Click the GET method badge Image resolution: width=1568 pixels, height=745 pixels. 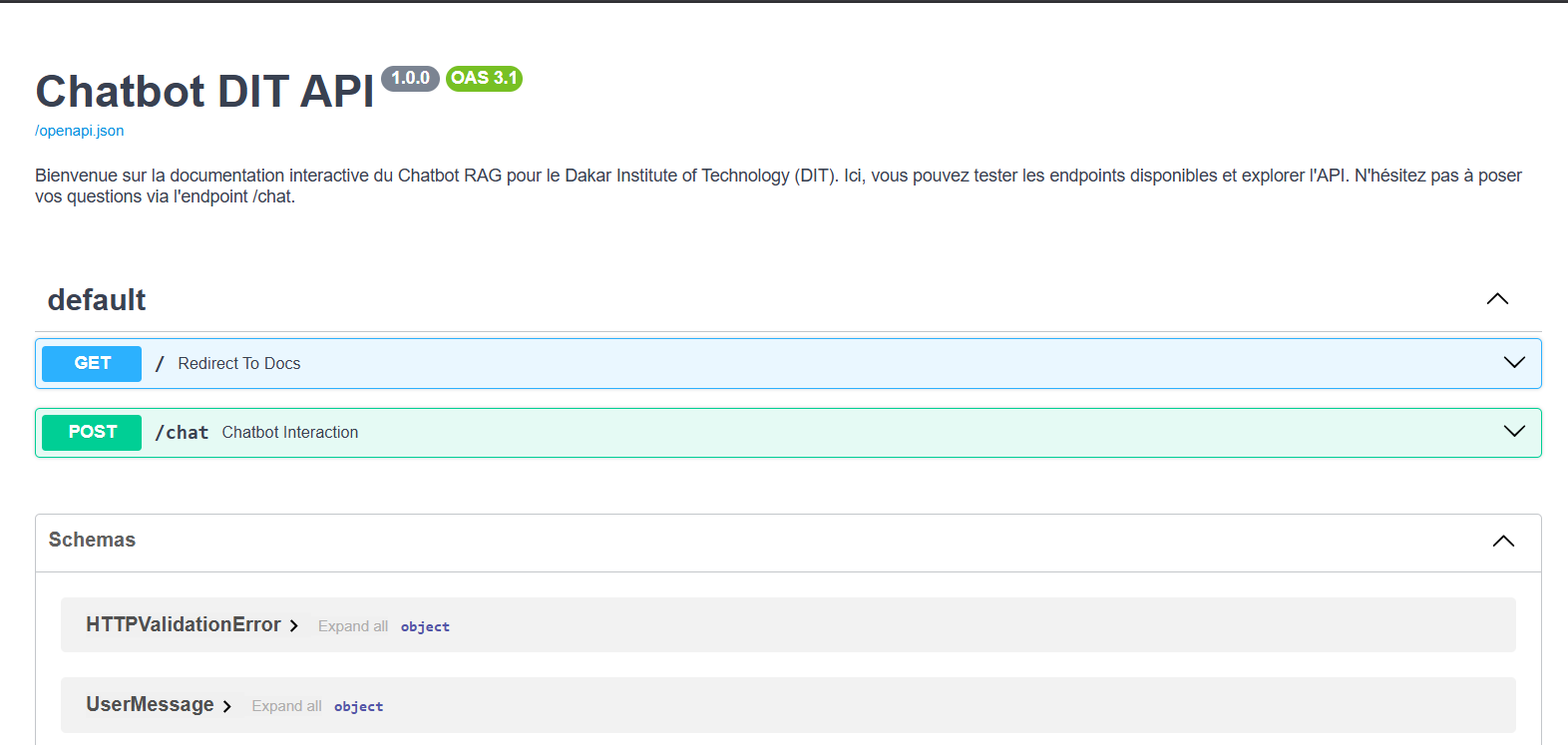(92, 363)
